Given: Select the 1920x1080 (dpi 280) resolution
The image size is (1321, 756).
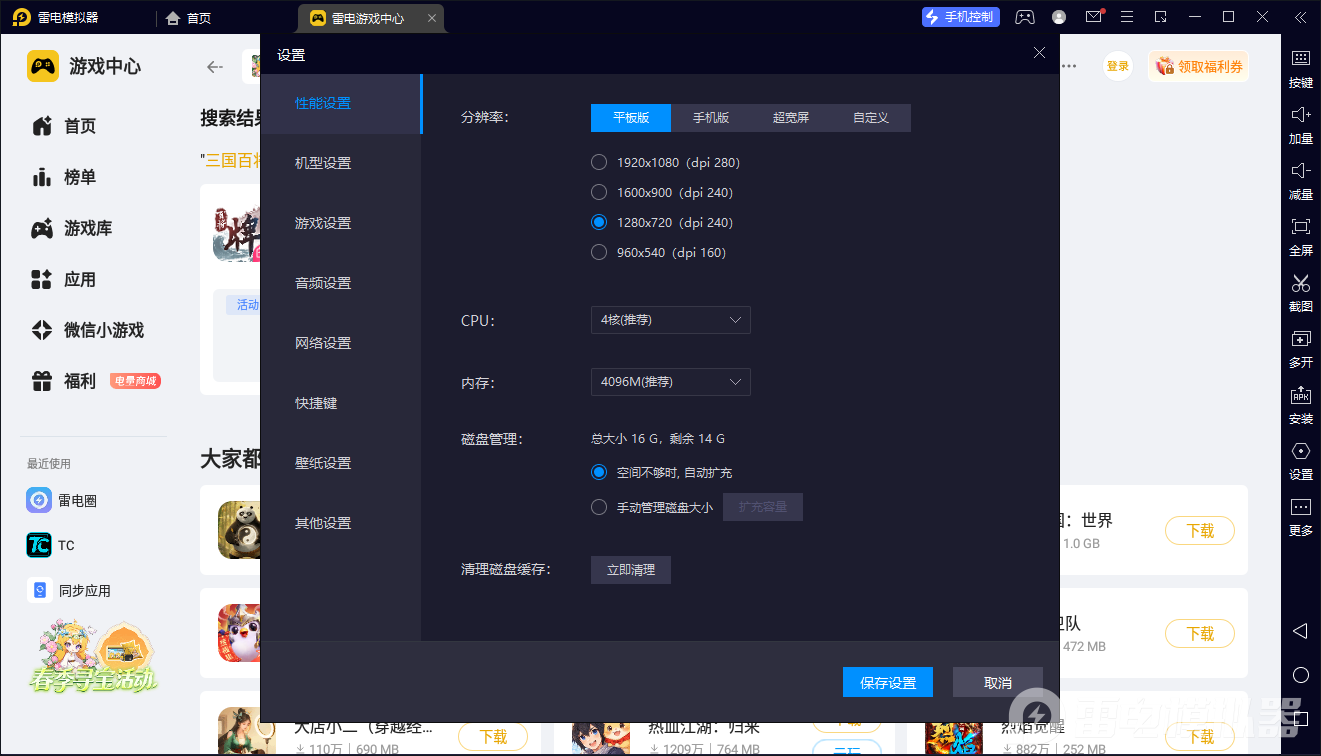Looking at the screenshot, I should pos(666,162).
